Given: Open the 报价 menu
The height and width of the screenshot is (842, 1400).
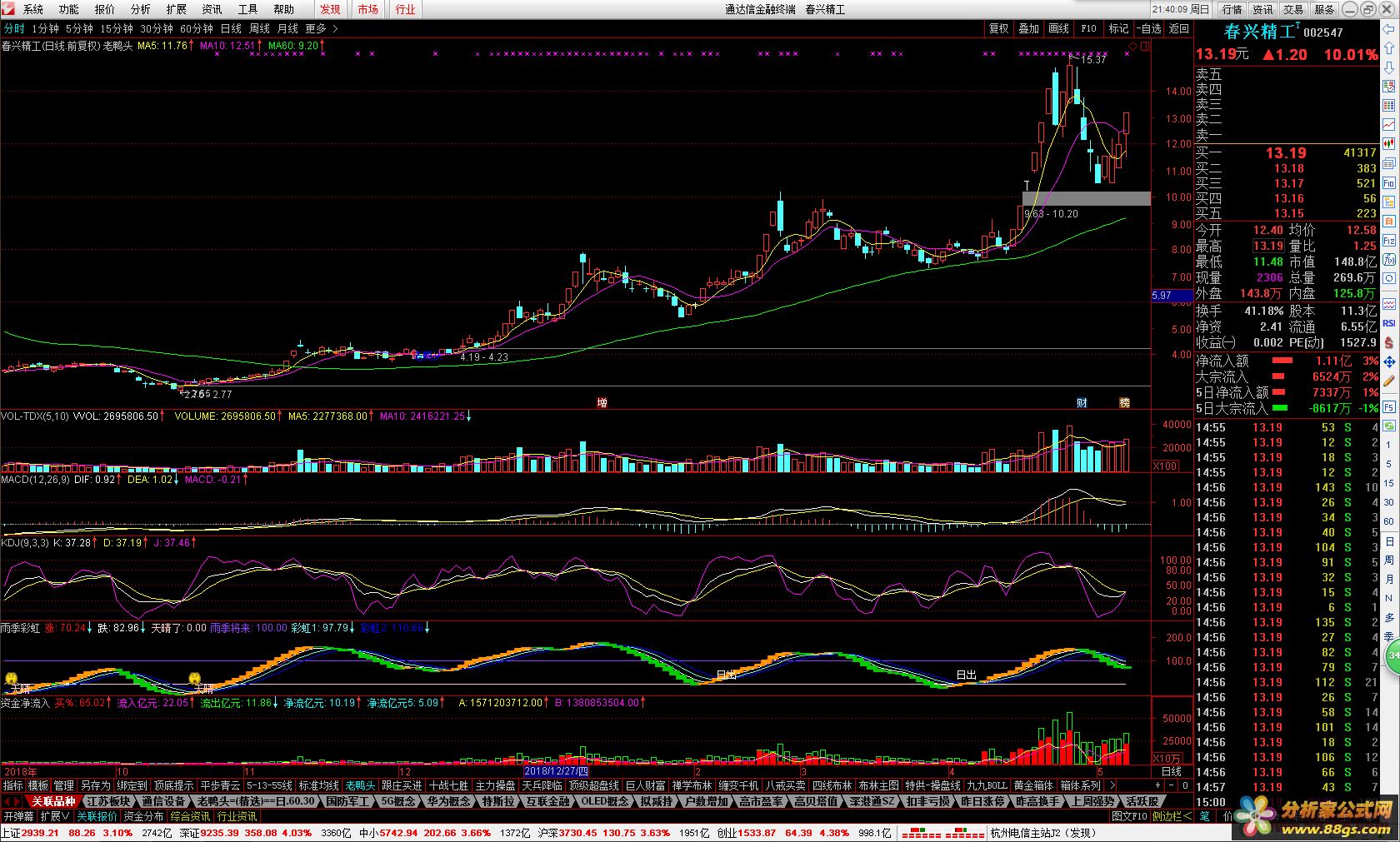Looking at the screenshot, I should pyautogui.click(x=105, y=9).
